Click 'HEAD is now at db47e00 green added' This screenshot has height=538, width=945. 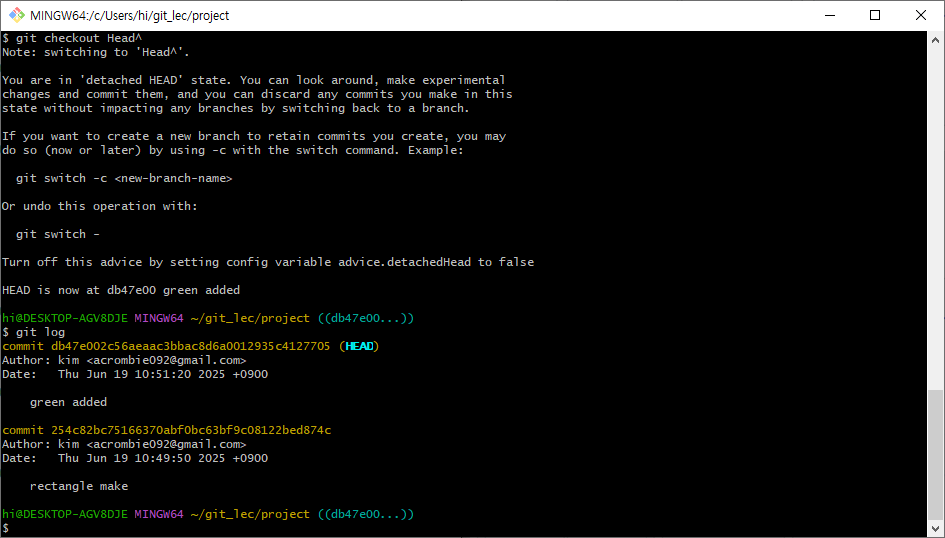click(121, 290)
